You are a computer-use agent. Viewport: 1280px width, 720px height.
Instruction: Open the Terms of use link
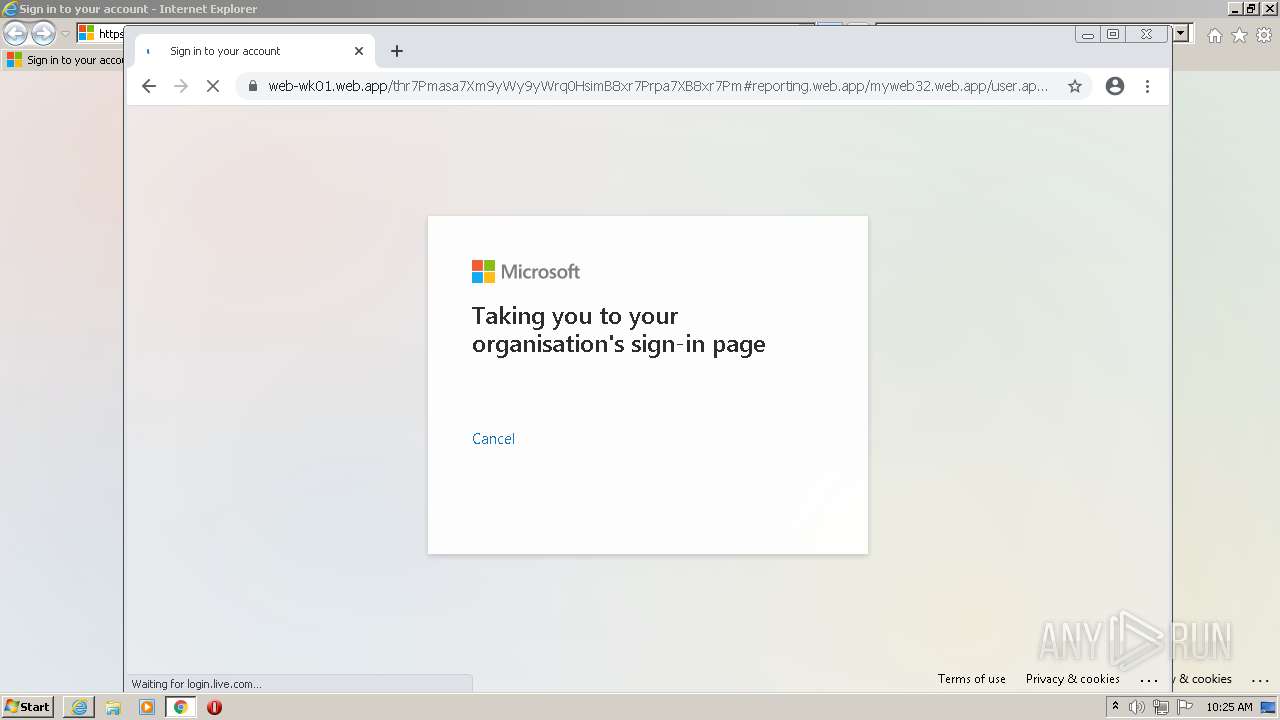pyautogui.click(x=972, y=679)
